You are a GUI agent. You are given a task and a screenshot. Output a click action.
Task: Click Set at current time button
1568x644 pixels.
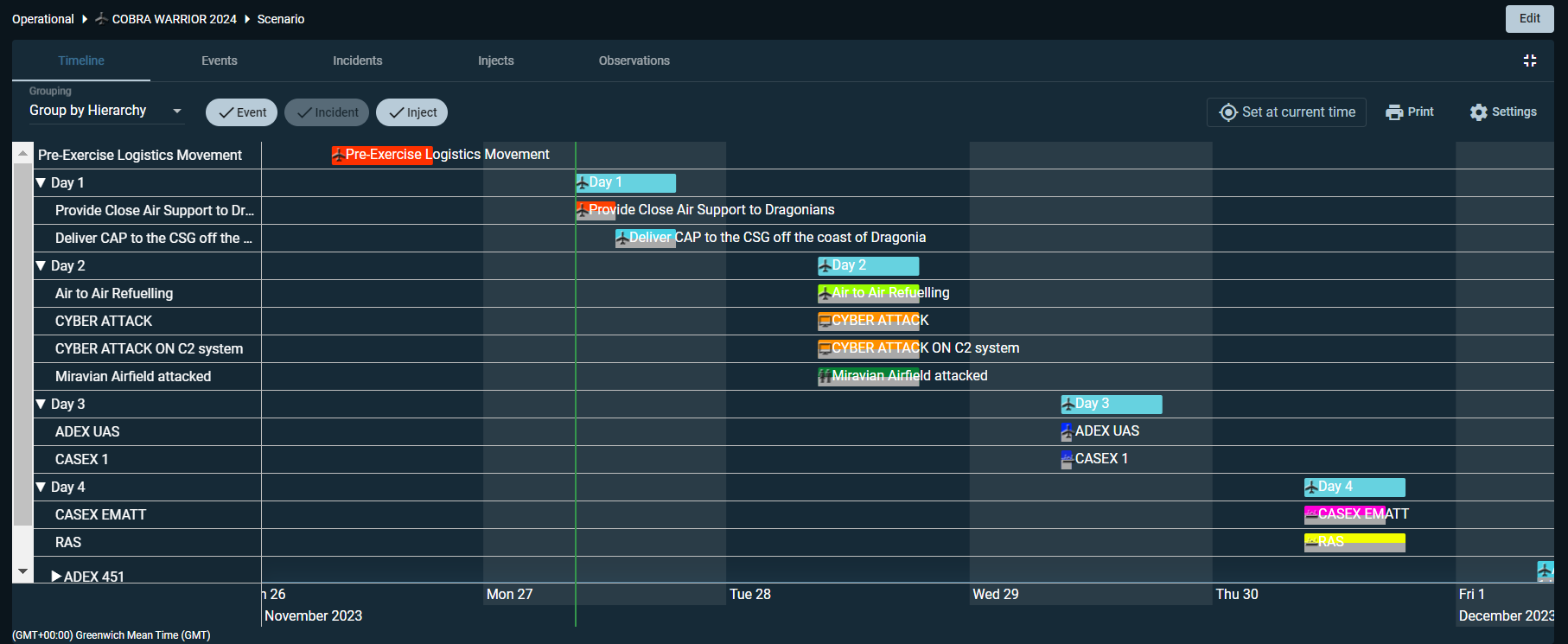pyautogui.click(x=1286, y=112)
